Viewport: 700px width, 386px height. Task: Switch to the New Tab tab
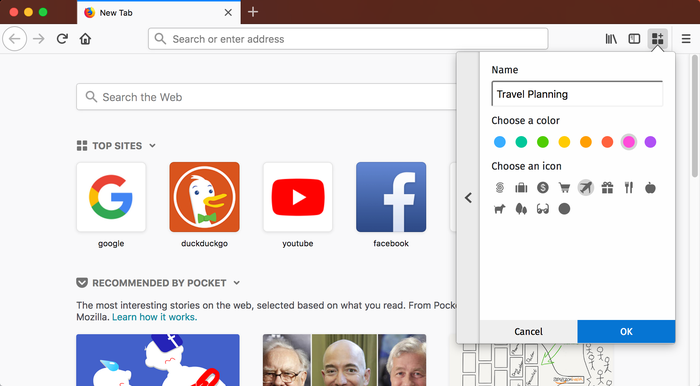point(158,12)
